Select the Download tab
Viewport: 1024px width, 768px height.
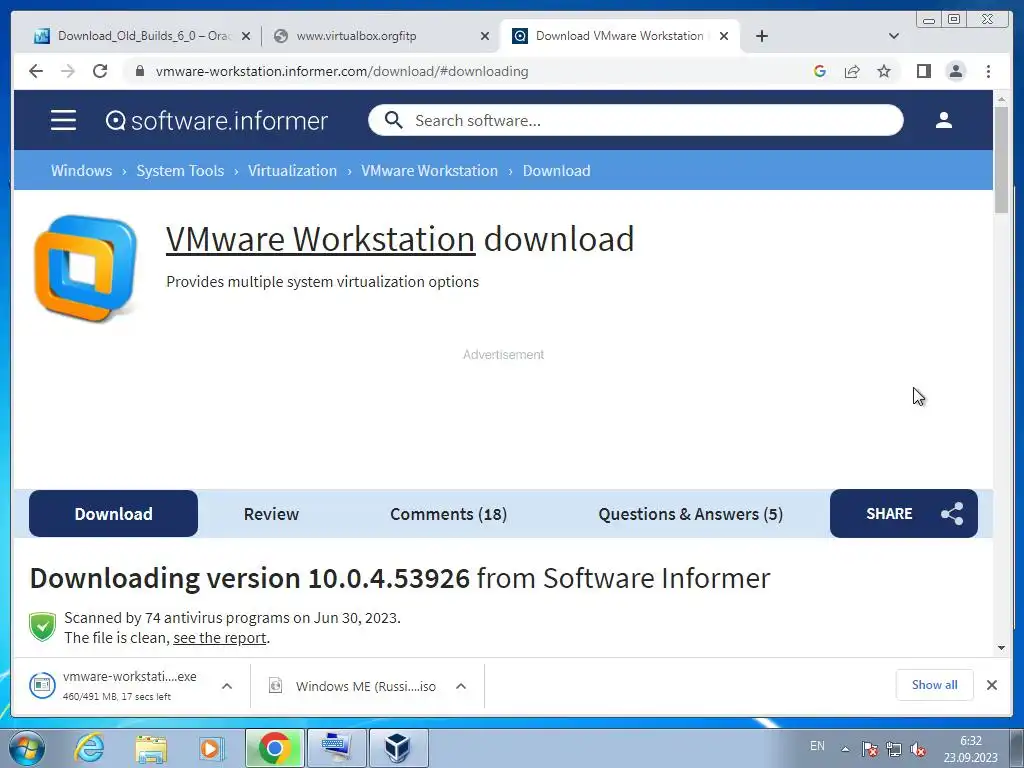(x=114, y=514)
